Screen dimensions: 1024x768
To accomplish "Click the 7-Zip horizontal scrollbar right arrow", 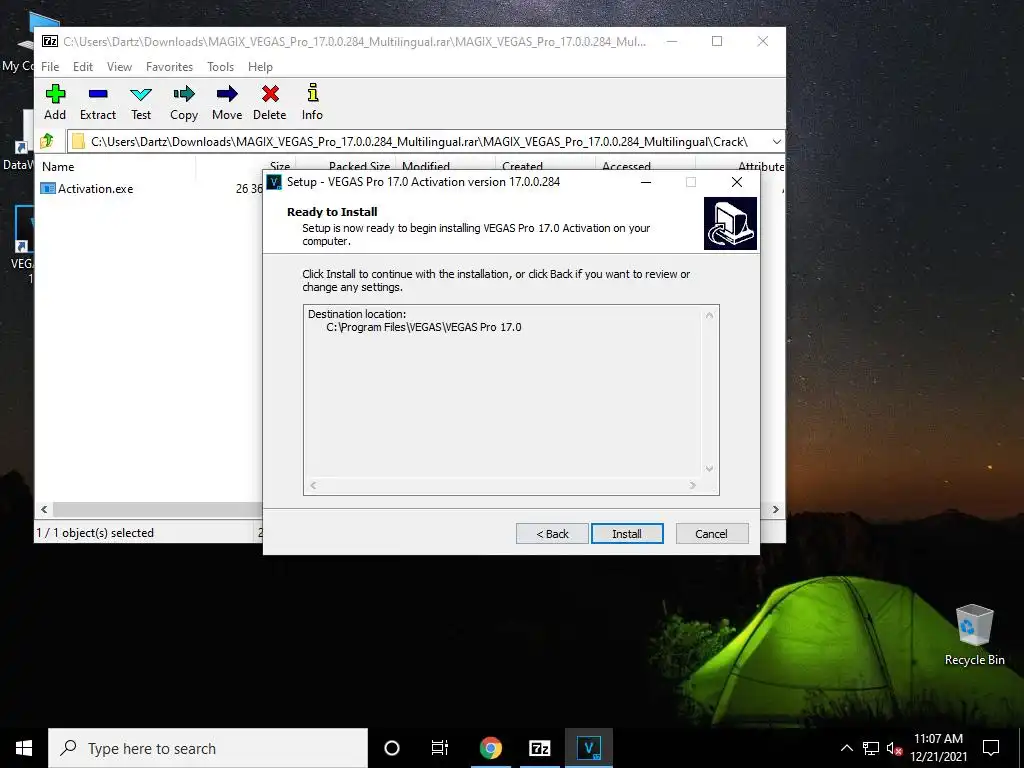I will pos(776,509).
